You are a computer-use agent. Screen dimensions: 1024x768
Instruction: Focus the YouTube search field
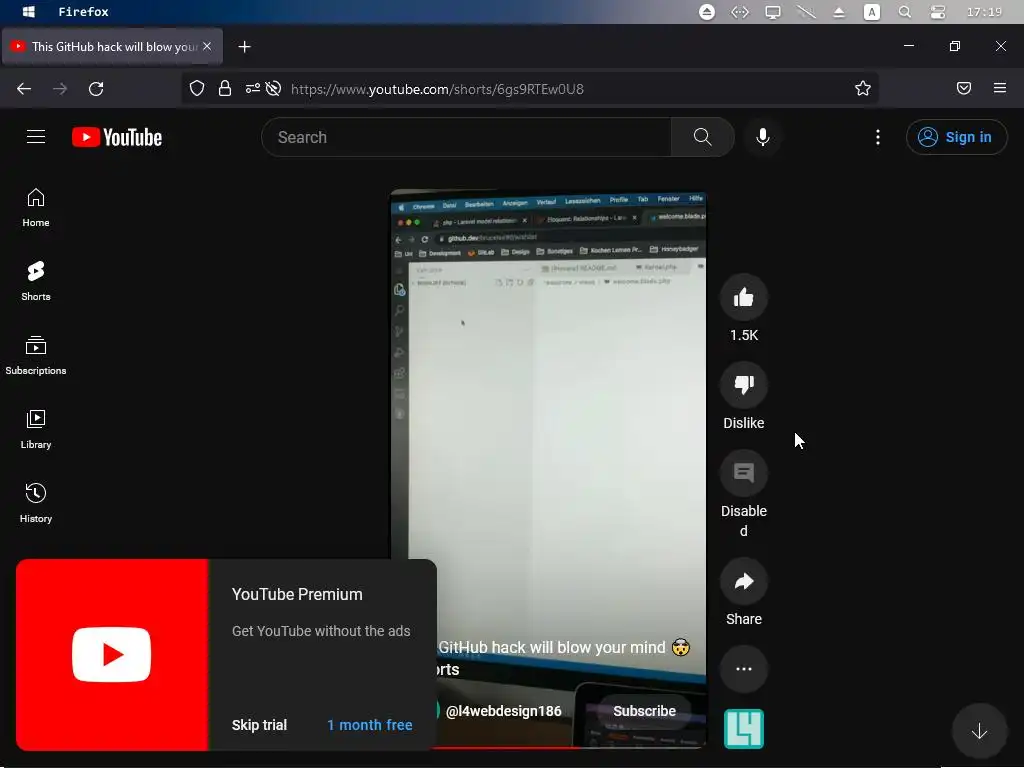466,137
